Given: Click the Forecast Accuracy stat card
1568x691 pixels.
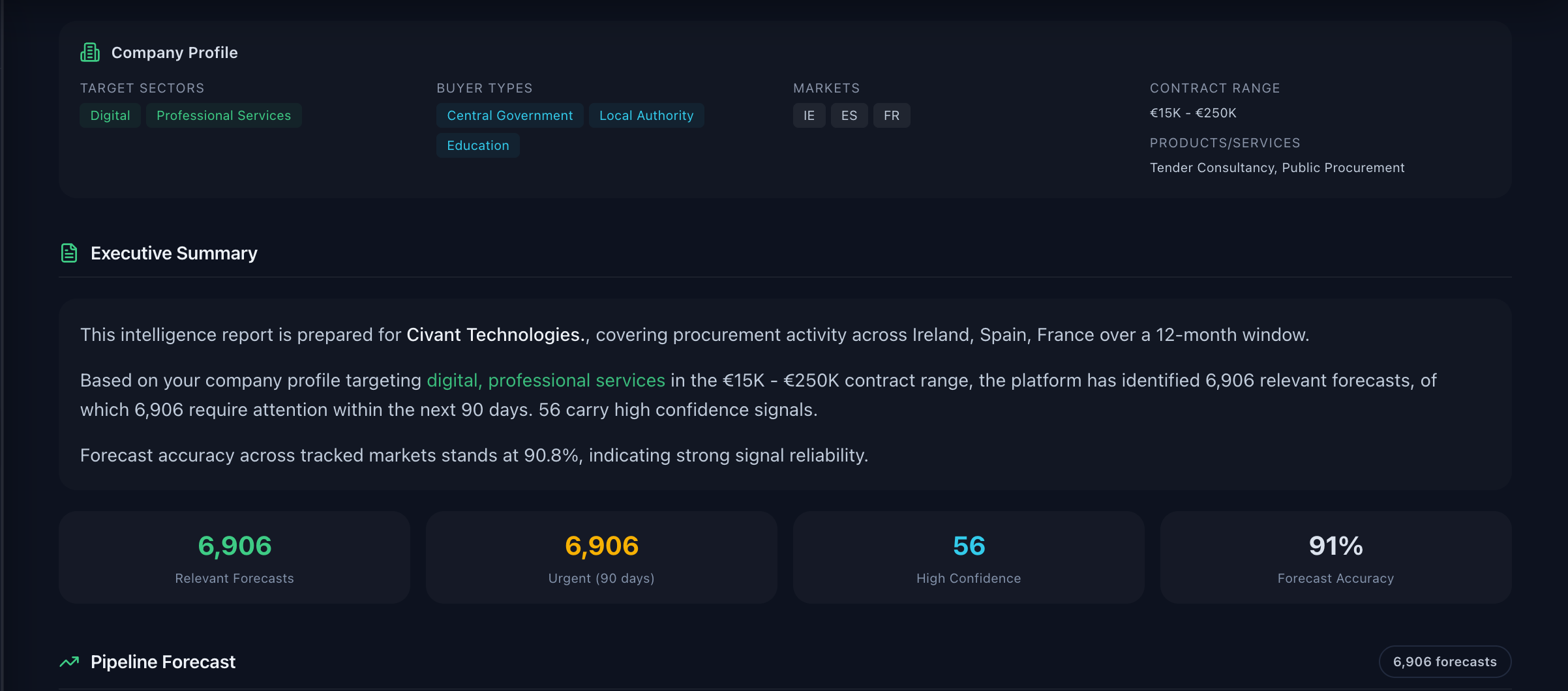Looking at the screenshot, I should [x=1335, y=557].
